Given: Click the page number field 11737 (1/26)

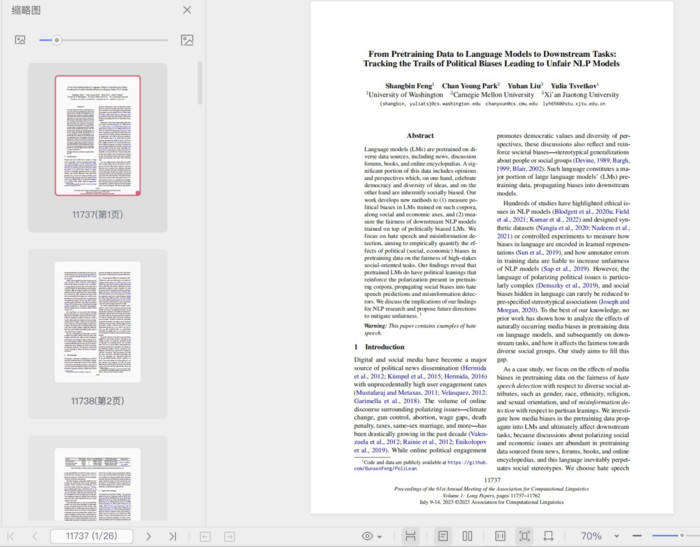Looking at the screenshot, I should tap(92, 536).
